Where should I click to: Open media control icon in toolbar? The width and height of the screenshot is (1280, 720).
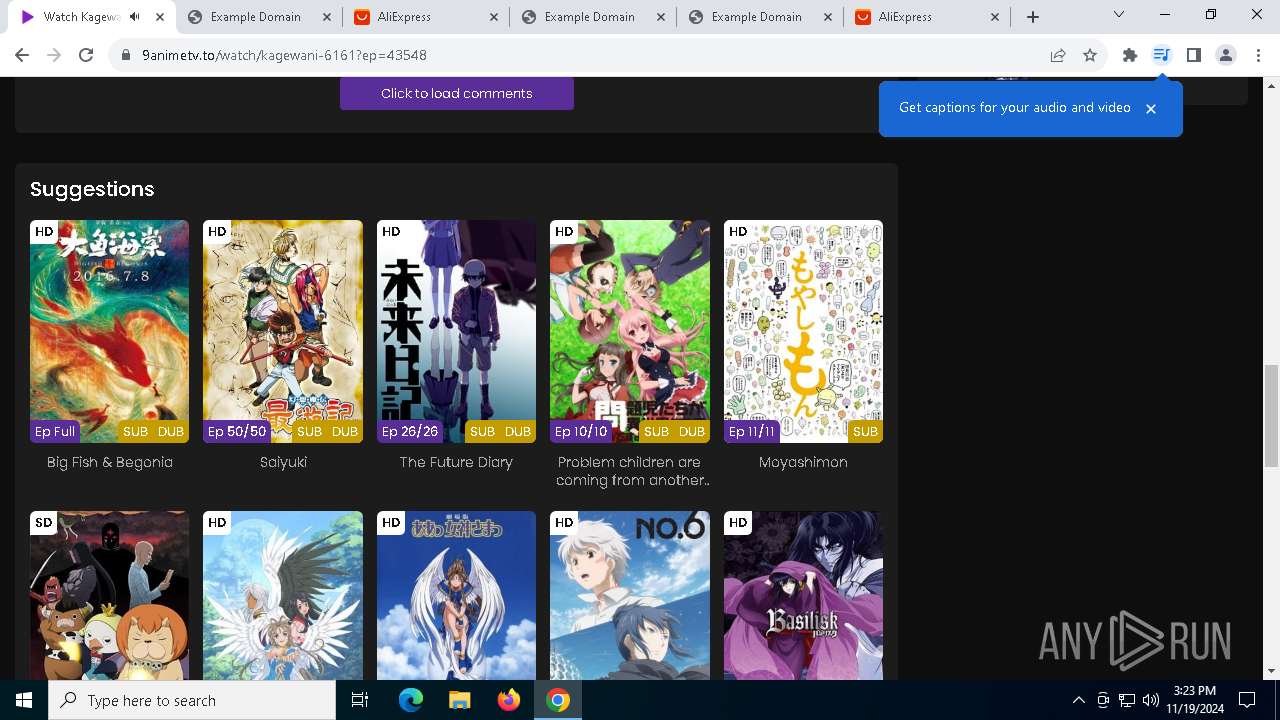tap(1161, 55)
